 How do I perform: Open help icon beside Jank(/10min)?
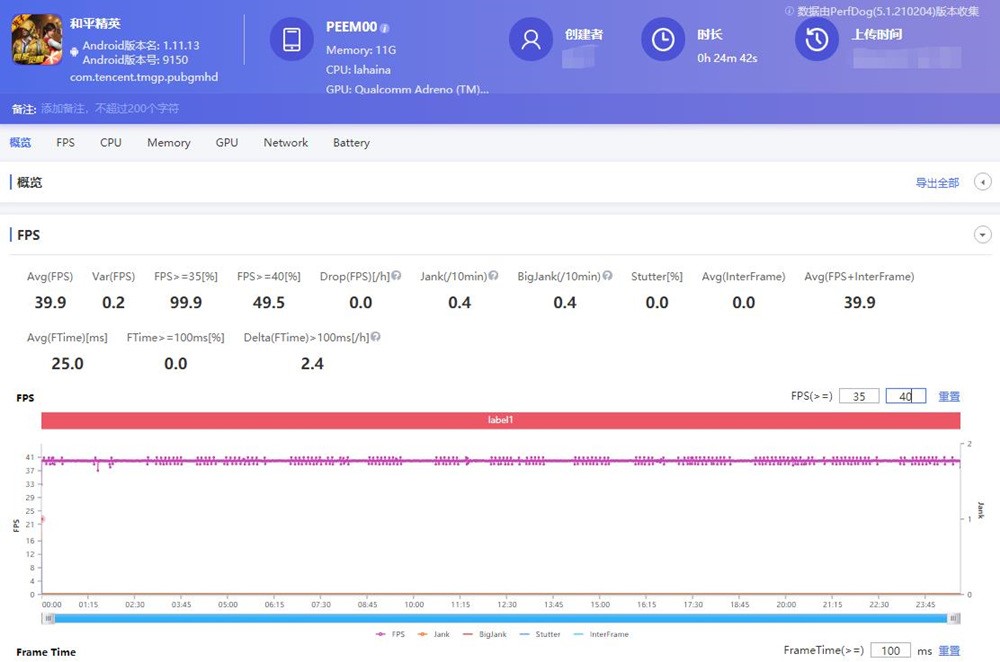494,276
